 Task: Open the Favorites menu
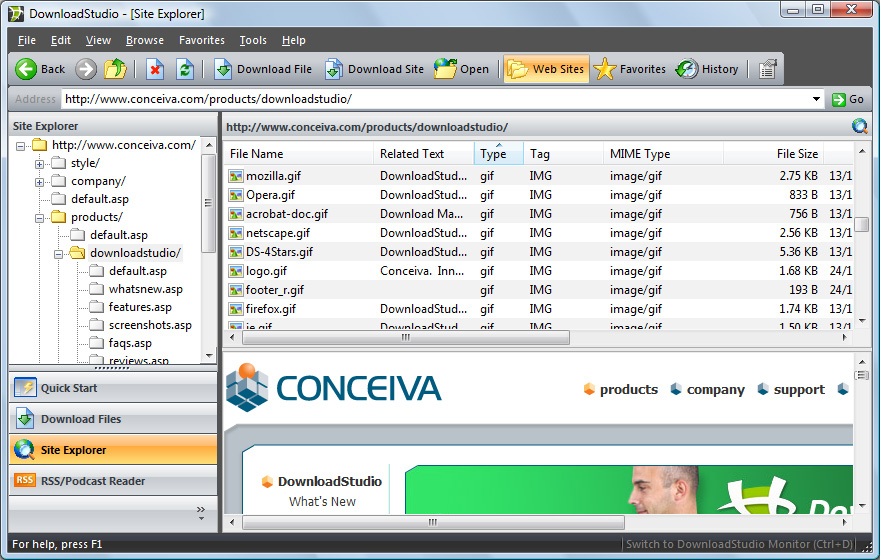[201, 40]
